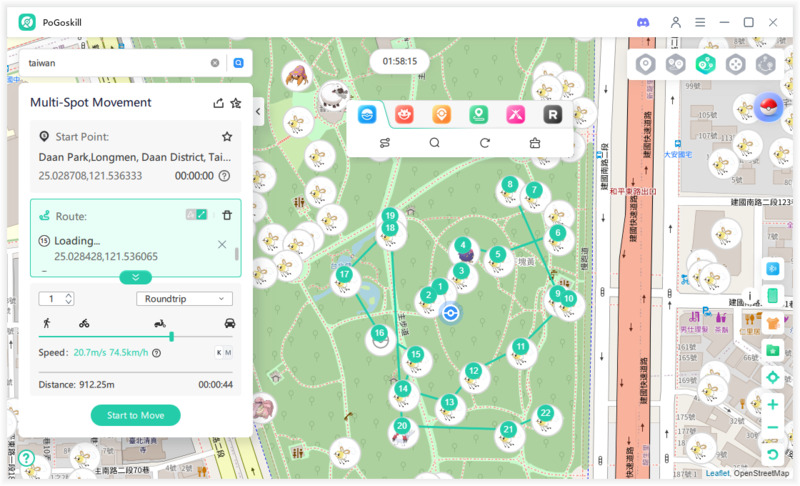Click the route filter icon in popup toolbar
This screenshot has height=486, width=800.
click(385, 143)
